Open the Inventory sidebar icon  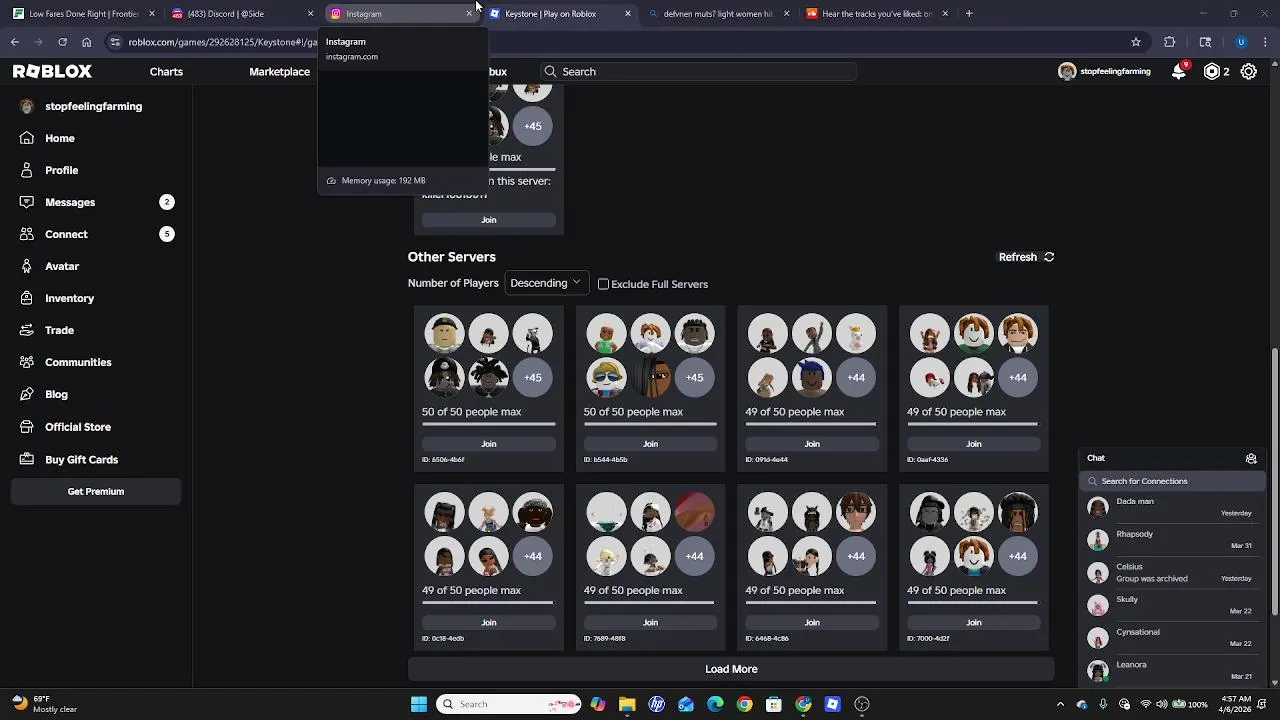point(27,298)
